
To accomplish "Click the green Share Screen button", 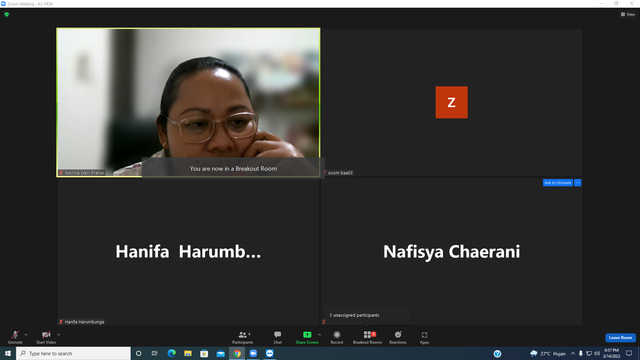I will pos(307,337).
